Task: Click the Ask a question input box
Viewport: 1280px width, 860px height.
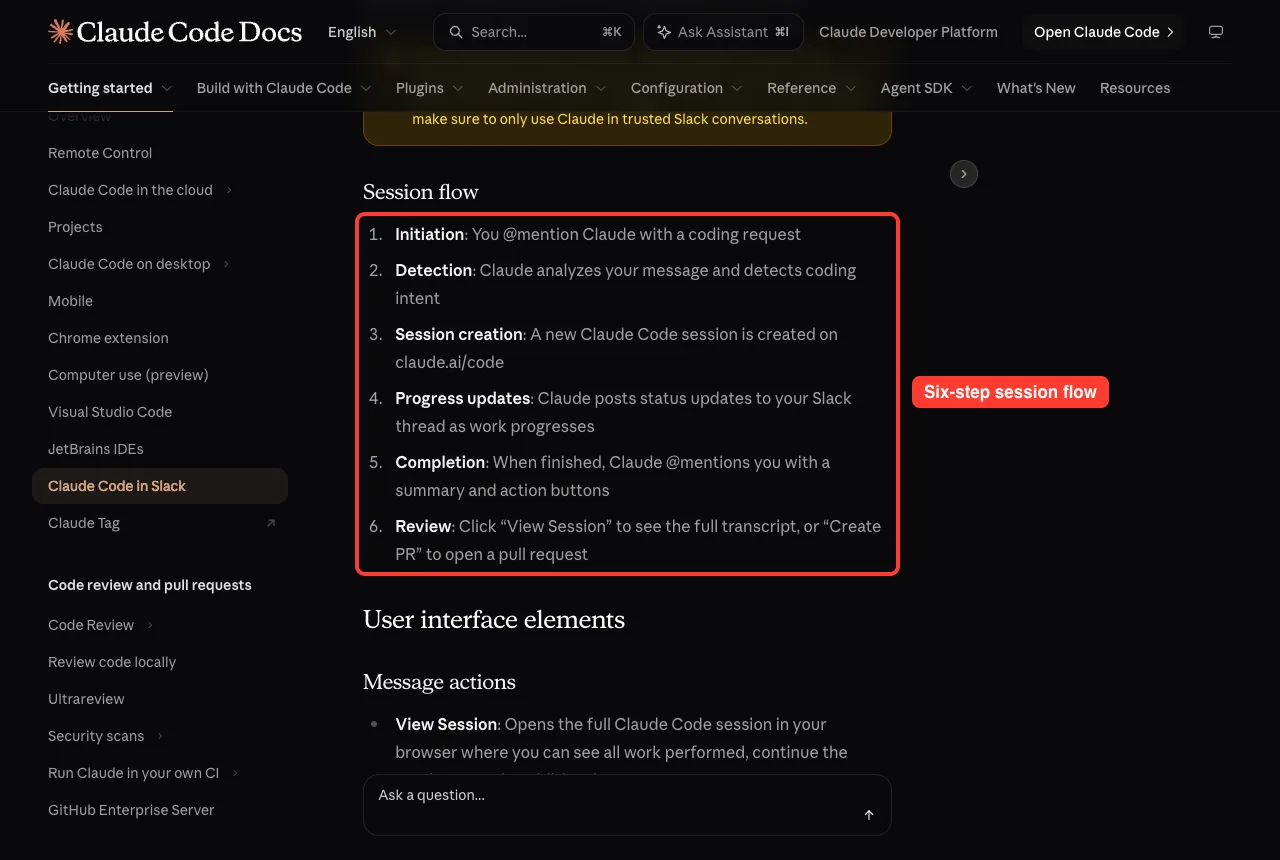Action: [x=627, y=805]
